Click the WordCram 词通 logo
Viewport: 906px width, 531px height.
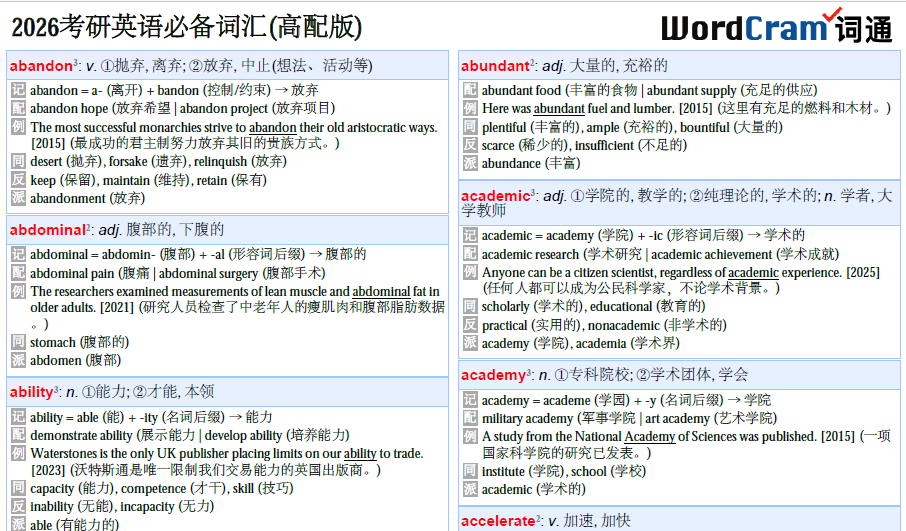776,27
